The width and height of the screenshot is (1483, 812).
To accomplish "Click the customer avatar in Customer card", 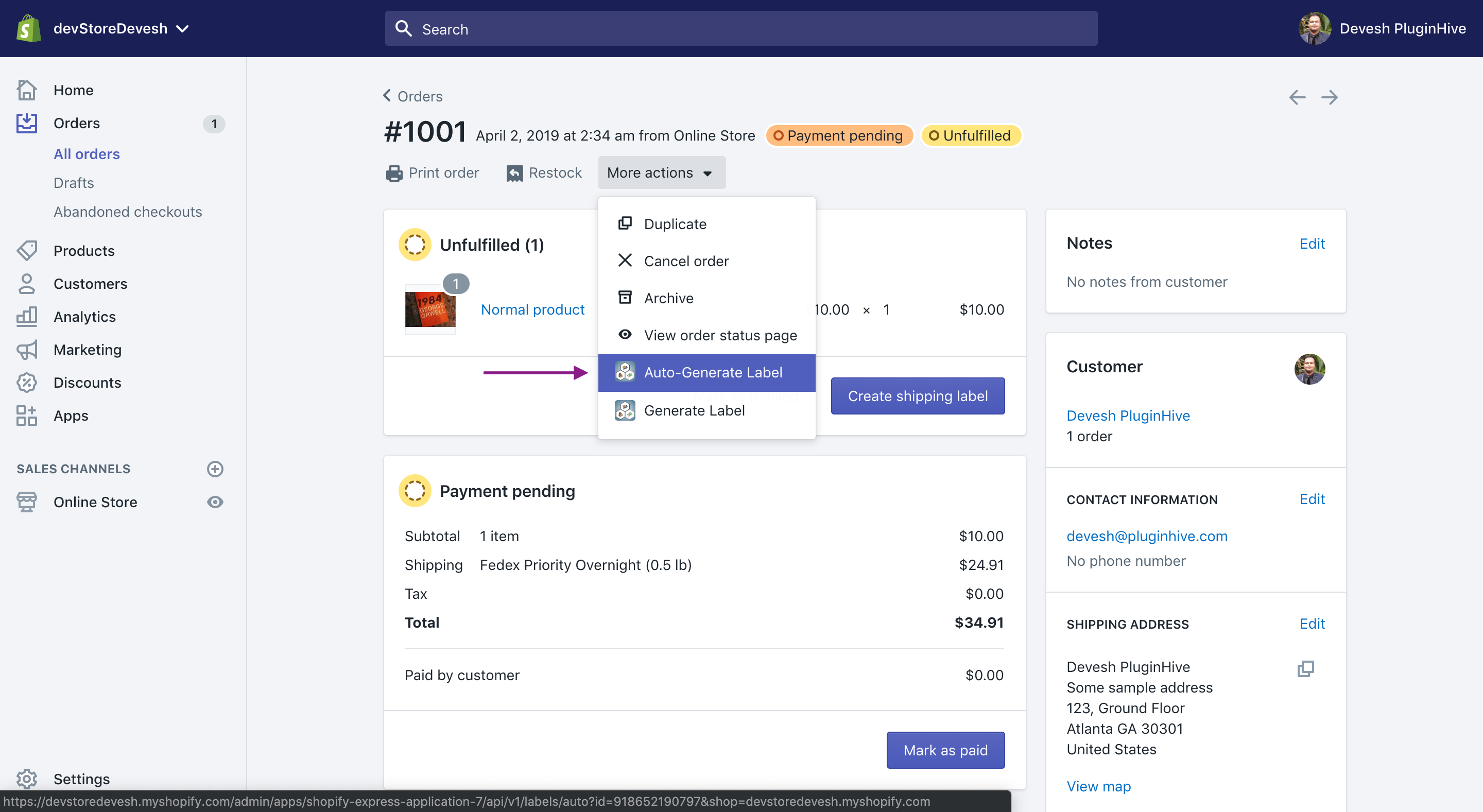I will 1309,369.
